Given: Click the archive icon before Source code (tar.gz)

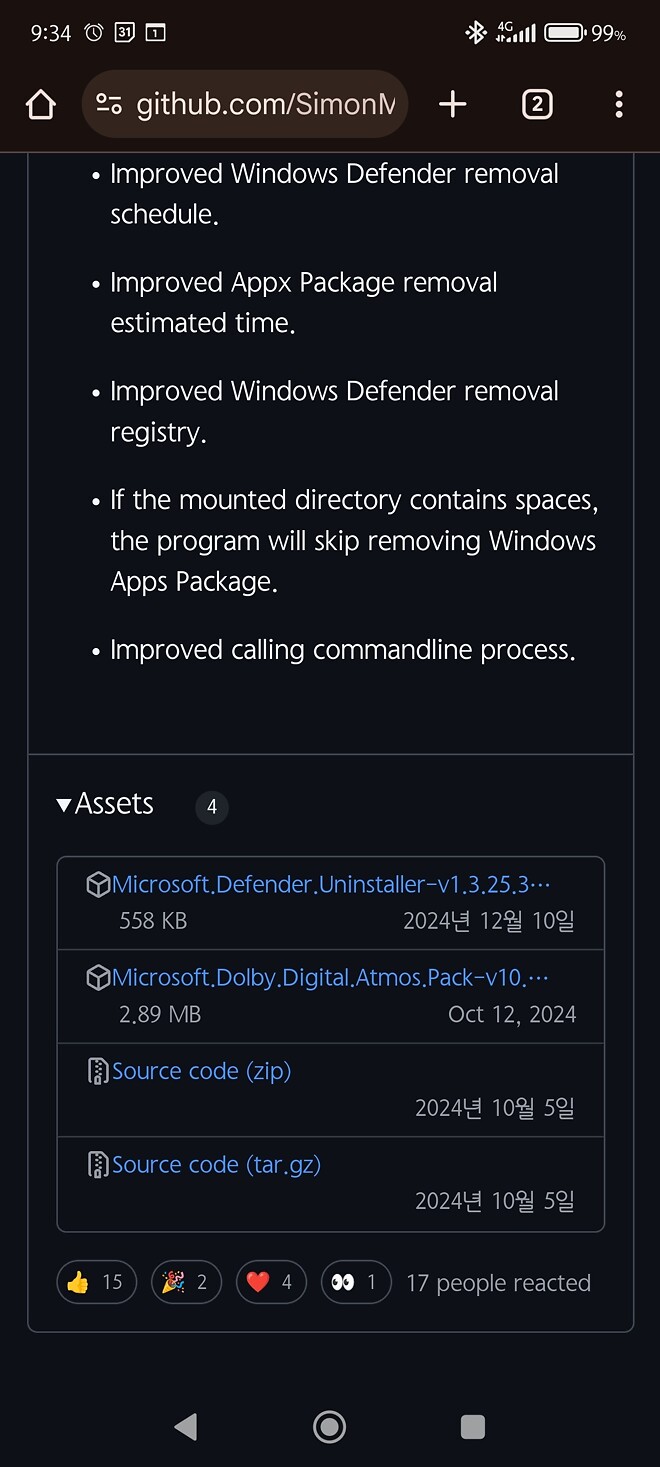Looking at the screenshot, I should click(97, 1164).
